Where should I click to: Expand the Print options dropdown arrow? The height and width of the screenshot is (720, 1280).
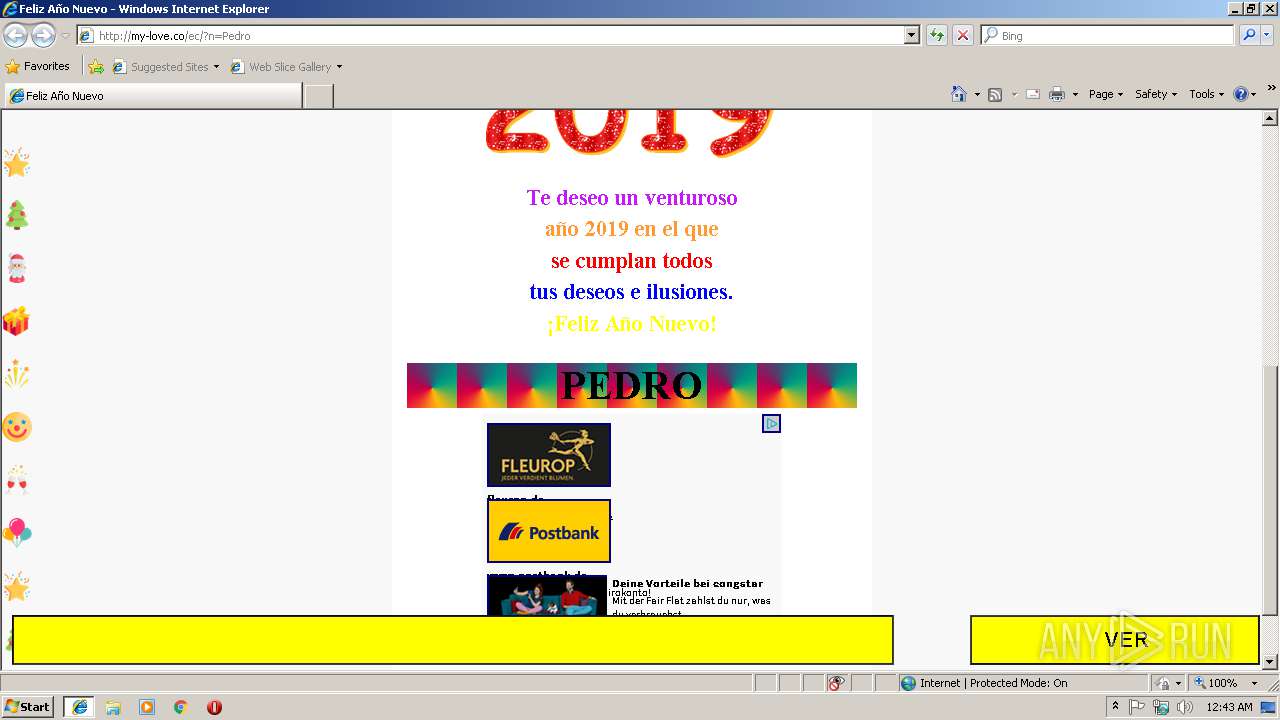pos(1075,94)
